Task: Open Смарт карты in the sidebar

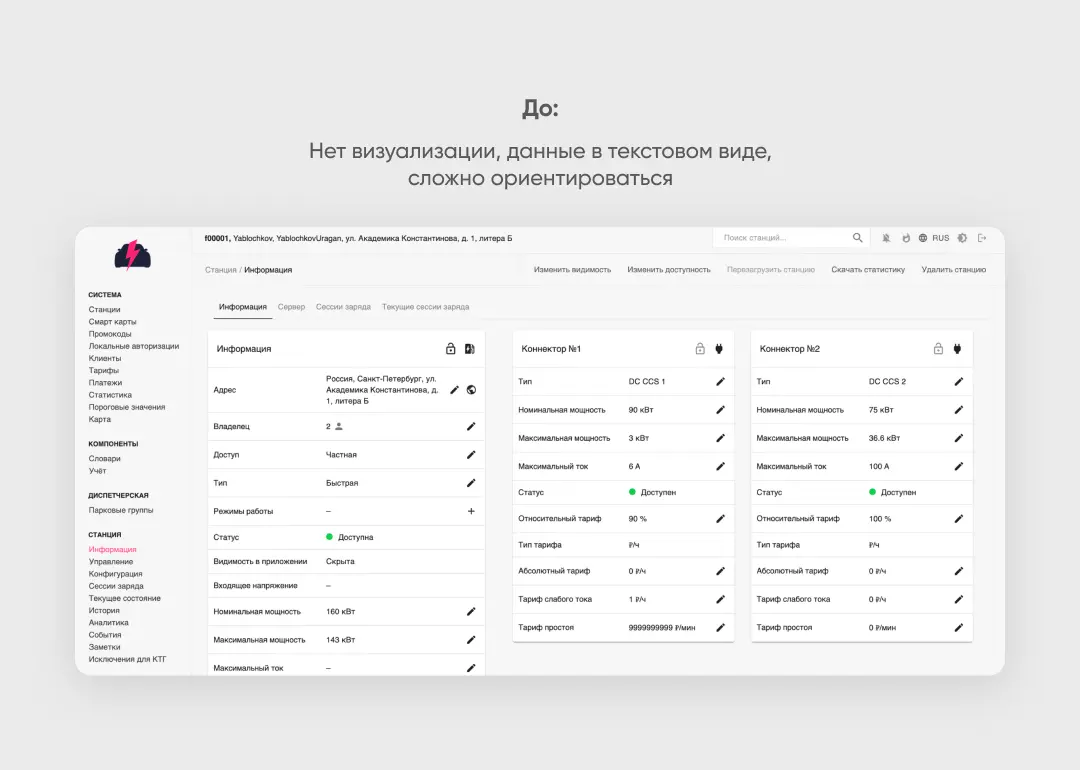Action: tap(112, 322)
